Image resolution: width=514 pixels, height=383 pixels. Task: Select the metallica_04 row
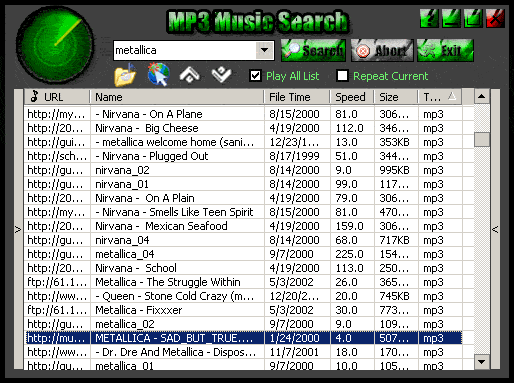[x=243, y=254]
